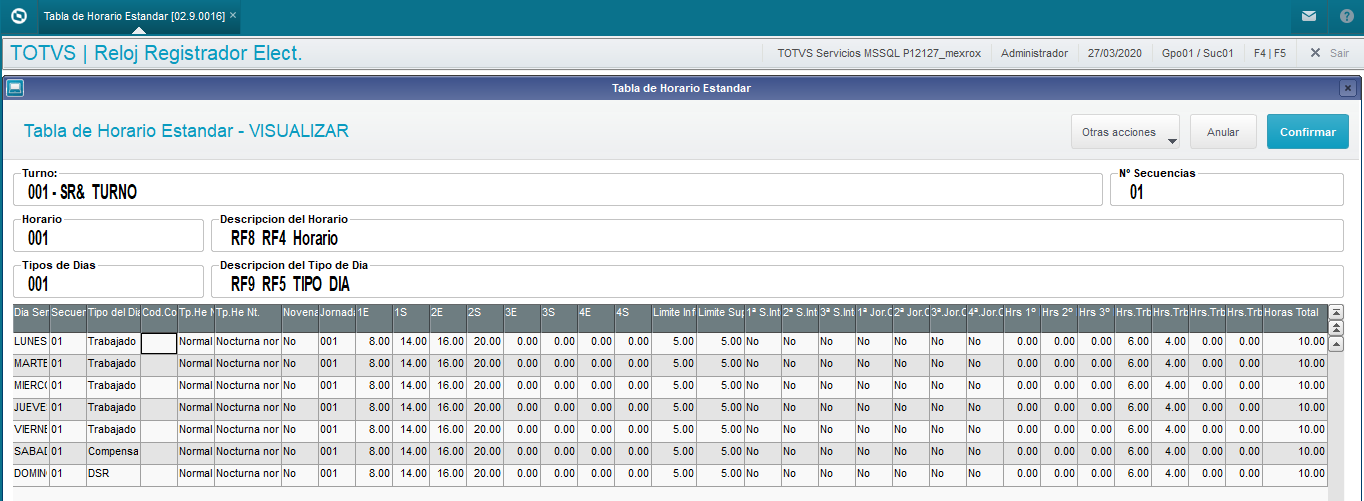Select the MIERCOLES row day cell

[x=31, y=385]
